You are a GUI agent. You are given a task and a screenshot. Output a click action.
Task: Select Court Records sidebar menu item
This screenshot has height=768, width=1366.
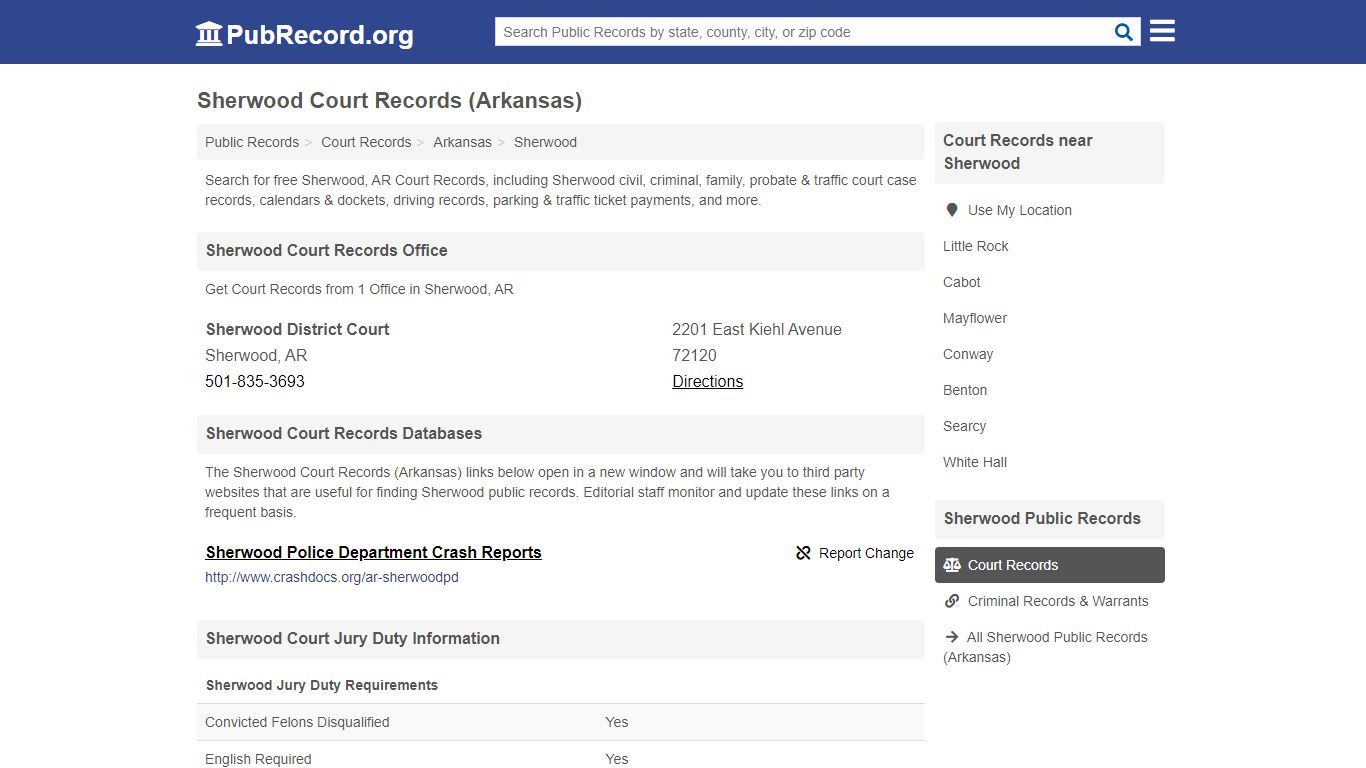1050,565
